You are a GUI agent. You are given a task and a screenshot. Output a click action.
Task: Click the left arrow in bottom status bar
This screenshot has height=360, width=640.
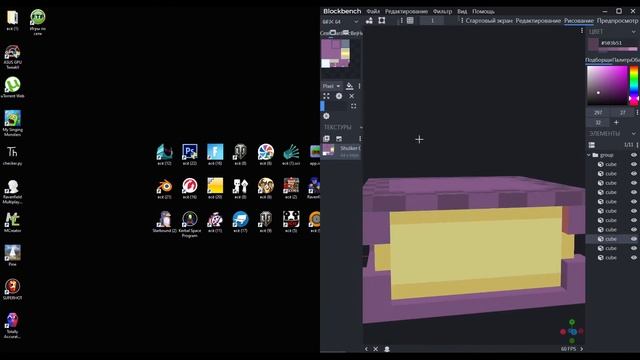pyautogui.click(x=366, y=349)
